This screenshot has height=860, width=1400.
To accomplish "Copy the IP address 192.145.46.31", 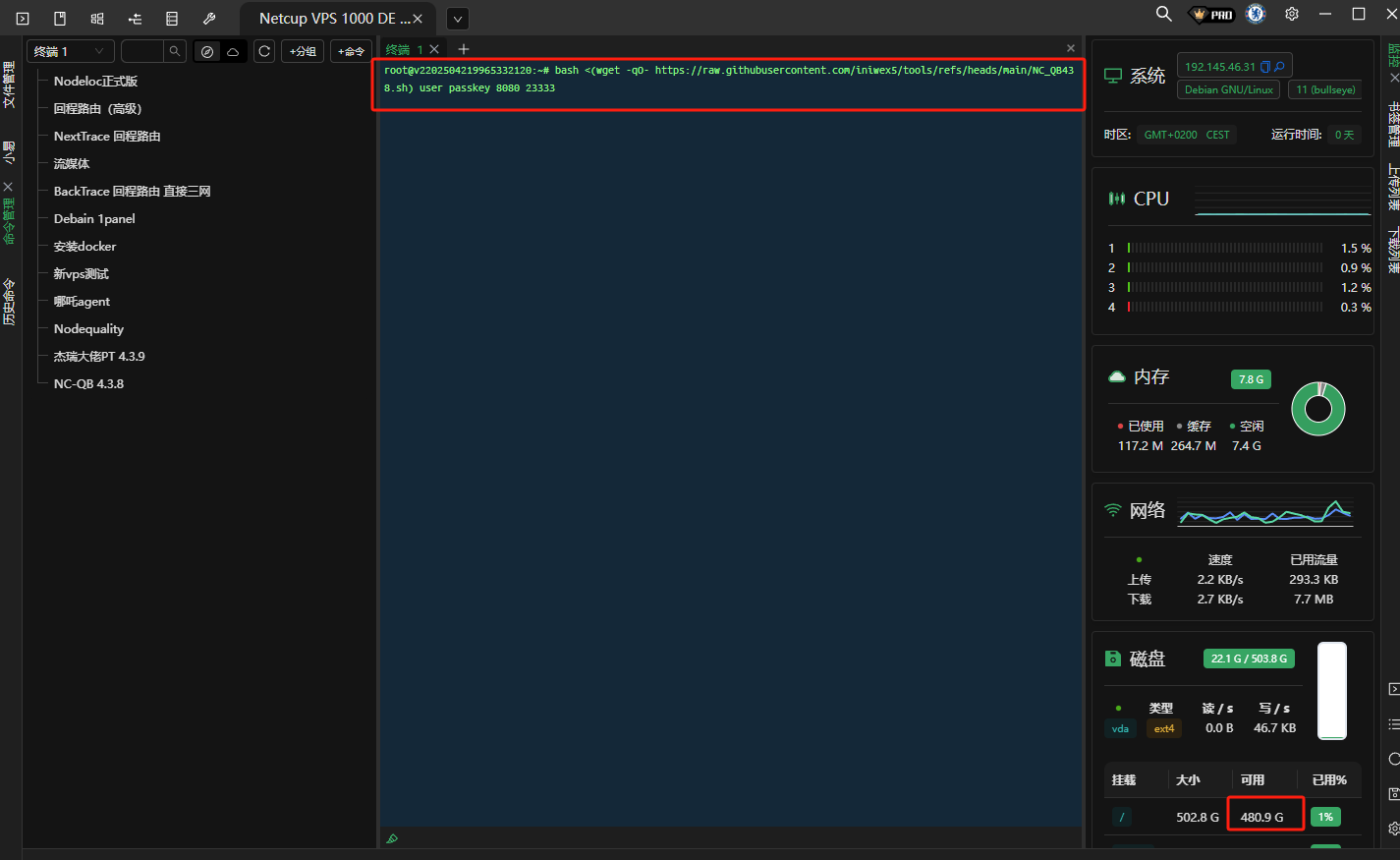I will 1265,67.
